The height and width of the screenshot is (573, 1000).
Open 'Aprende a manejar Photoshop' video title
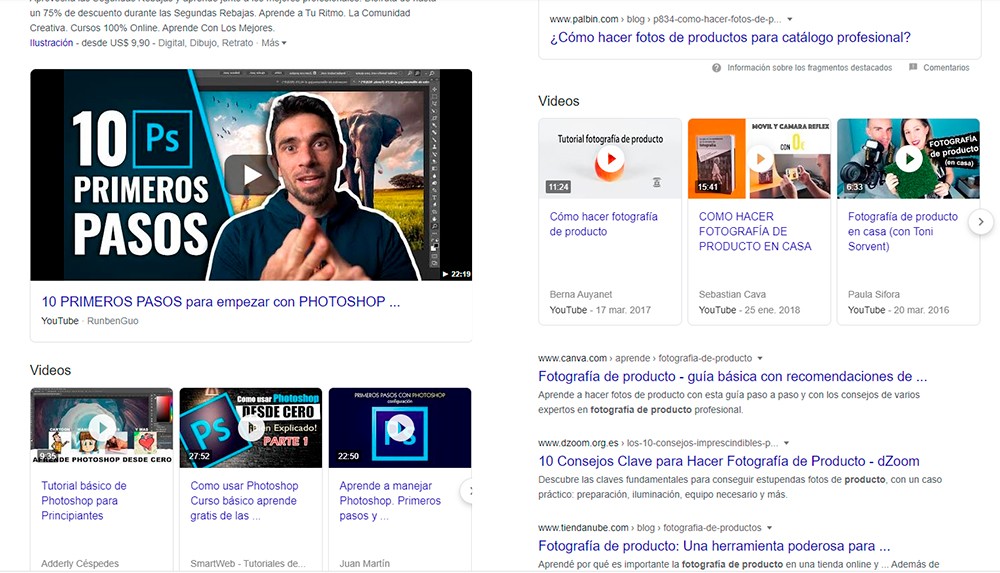(x=390, y=500)
